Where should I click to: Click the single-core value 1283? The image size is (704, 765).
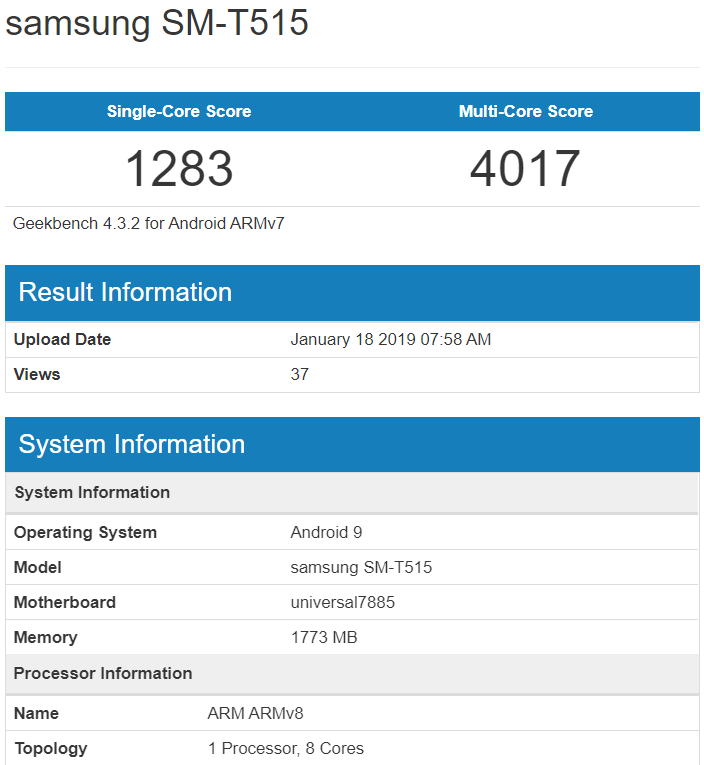pos(179,168)
